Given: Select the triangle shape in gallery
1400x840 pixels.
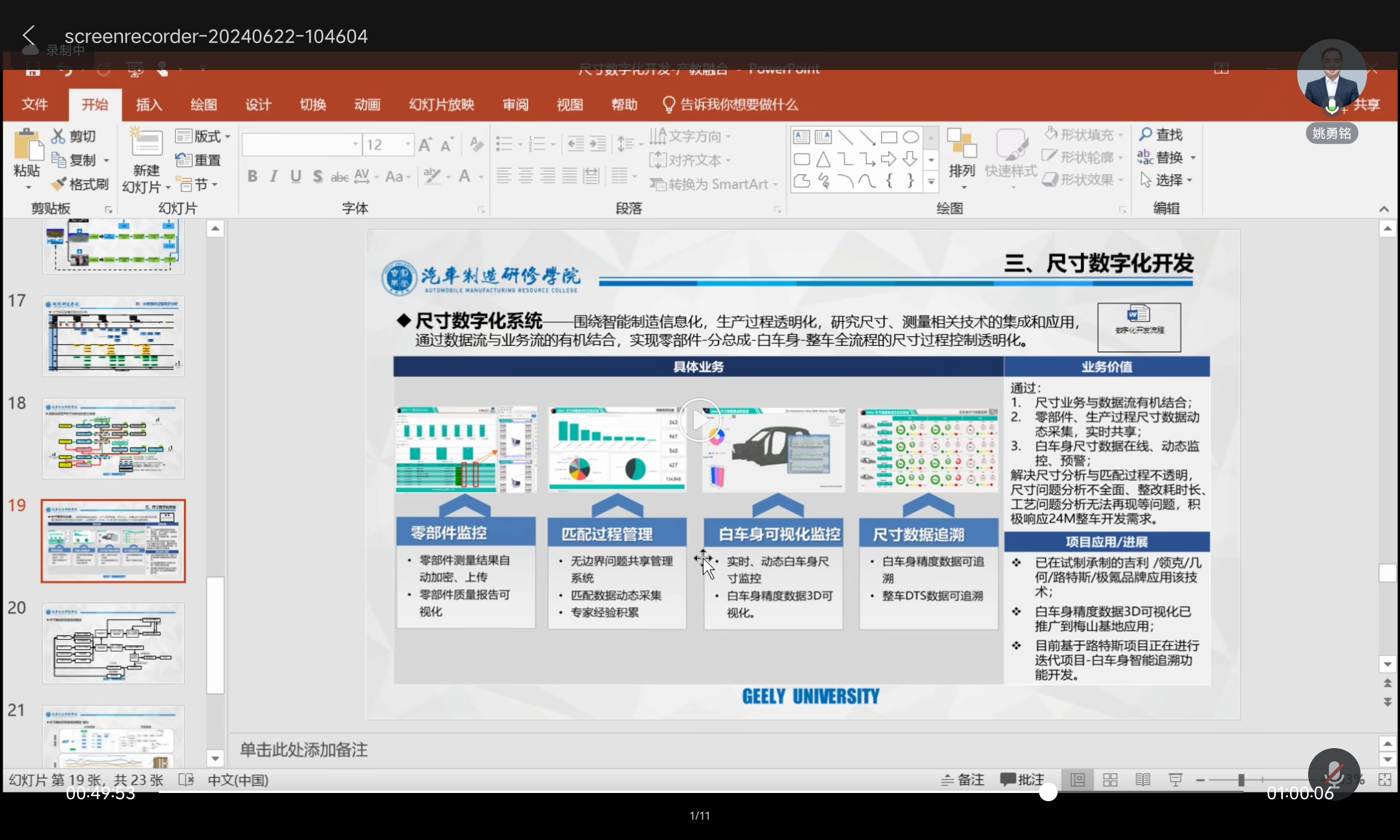Looking at the screenshot, I should click(x=824, y=159).
